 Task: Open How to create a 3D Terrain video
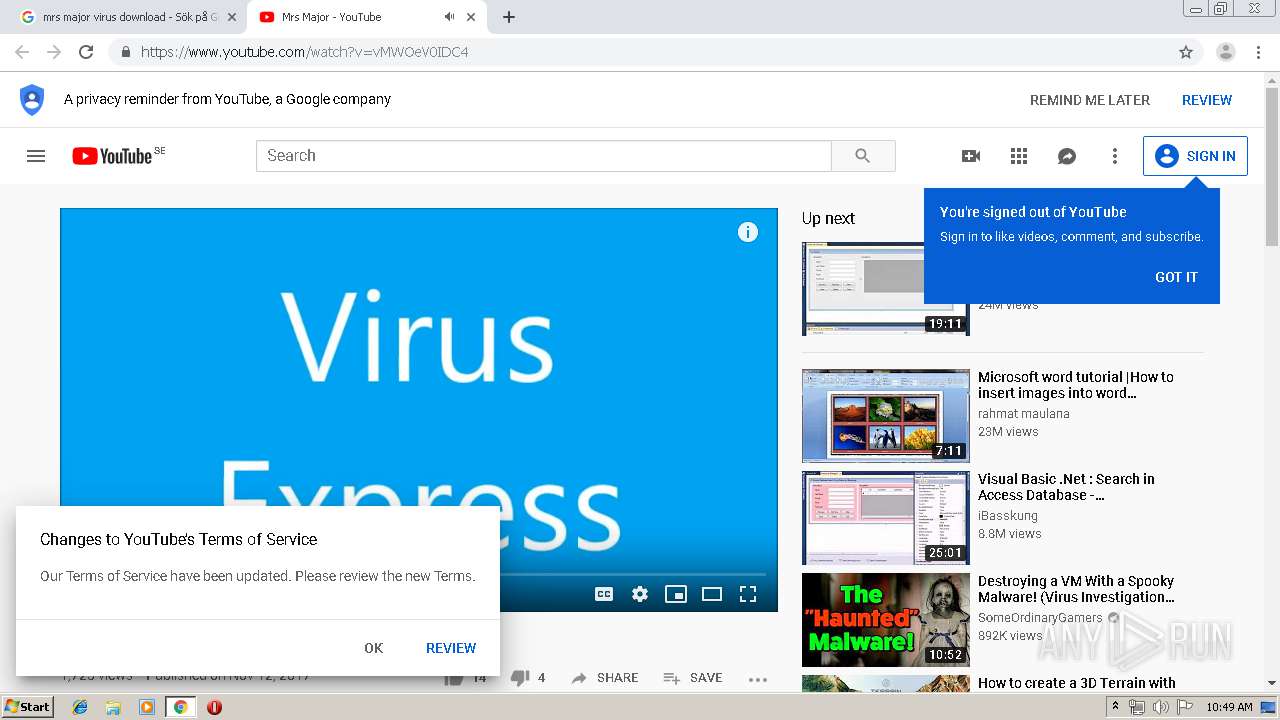point(1077,683)
